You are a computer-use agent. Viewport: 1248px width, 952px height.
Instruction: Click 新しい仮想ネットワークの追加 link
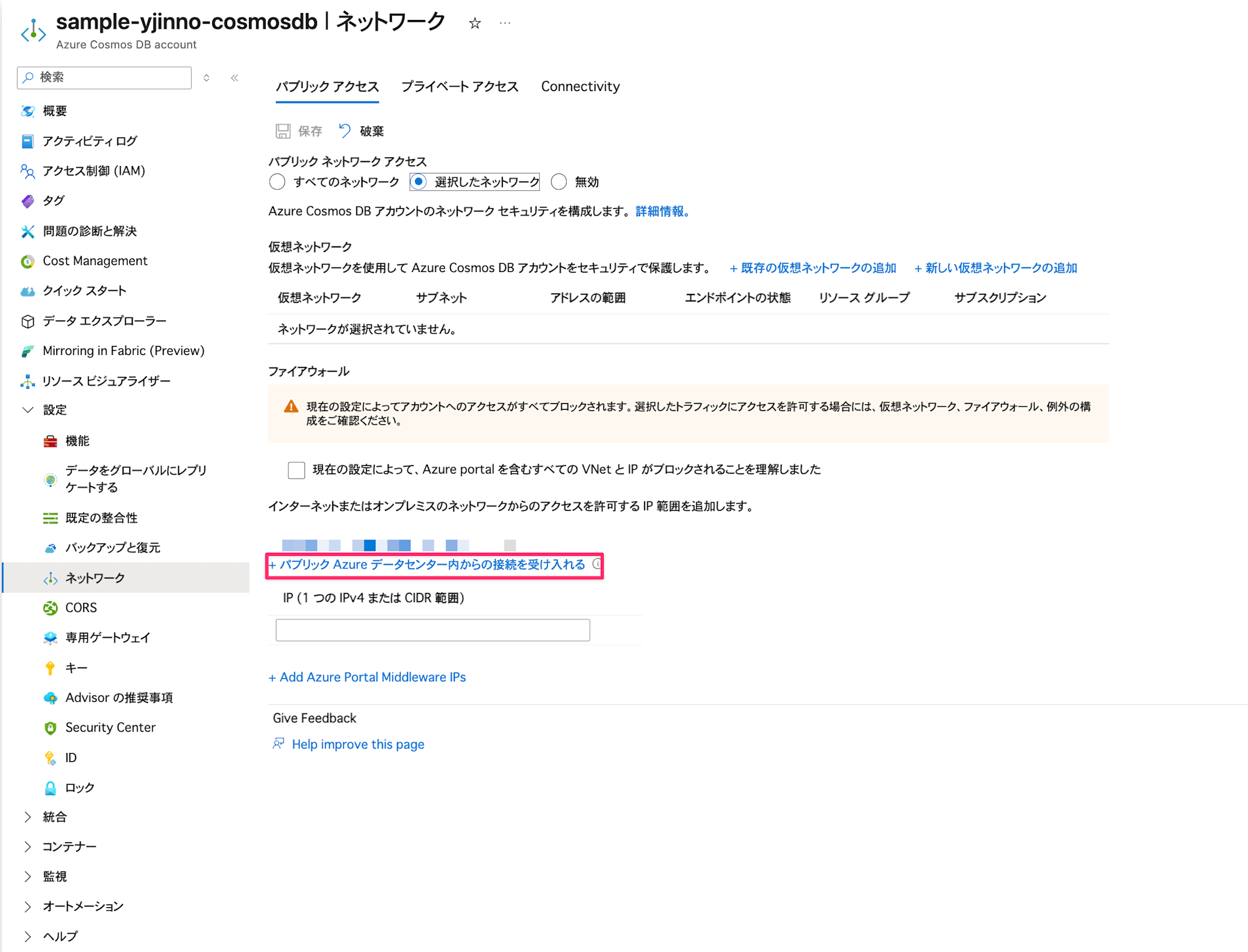coord(996,268)
